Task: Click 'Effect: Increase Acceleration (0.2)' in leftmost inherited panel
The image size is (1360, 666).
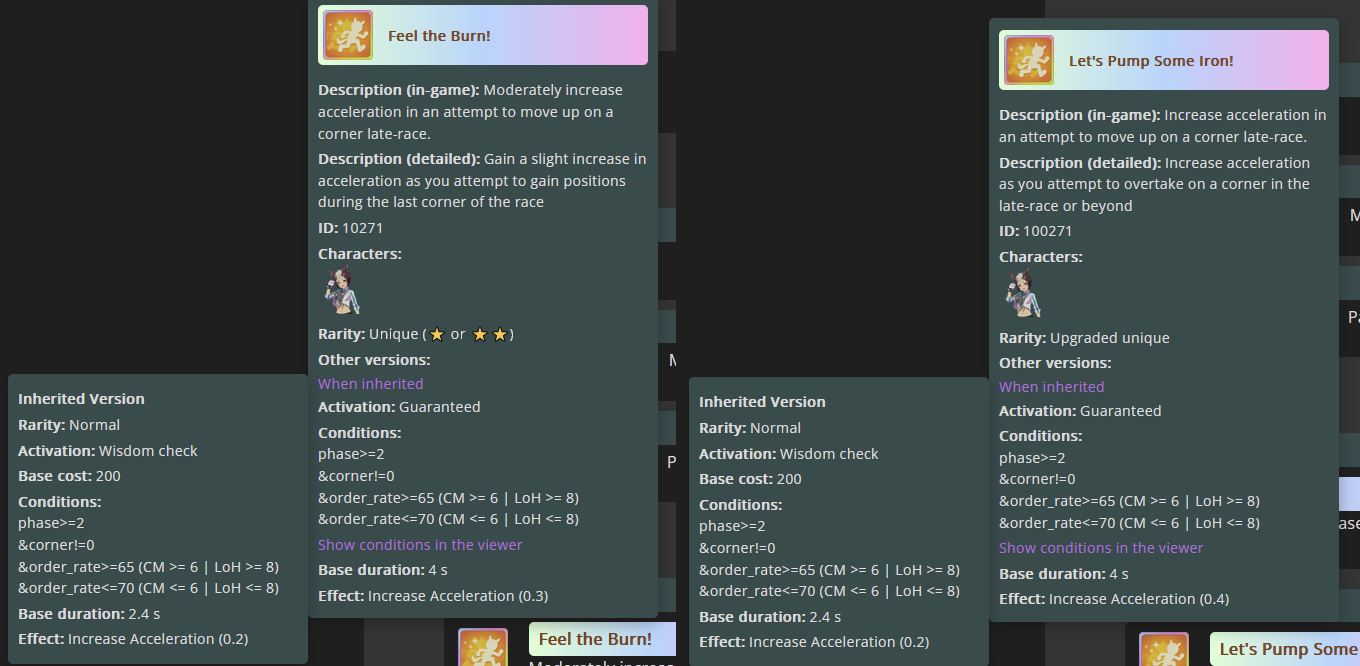Action: point(133,639)
